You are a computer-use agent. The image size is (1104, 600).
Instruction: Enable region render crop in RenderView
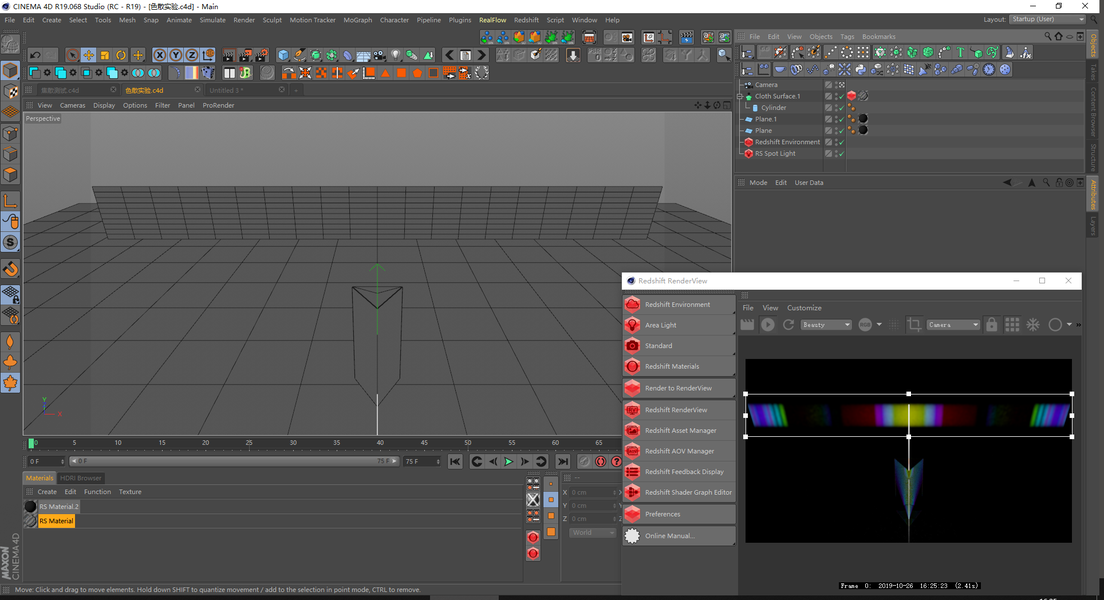(x=914, y=325)
